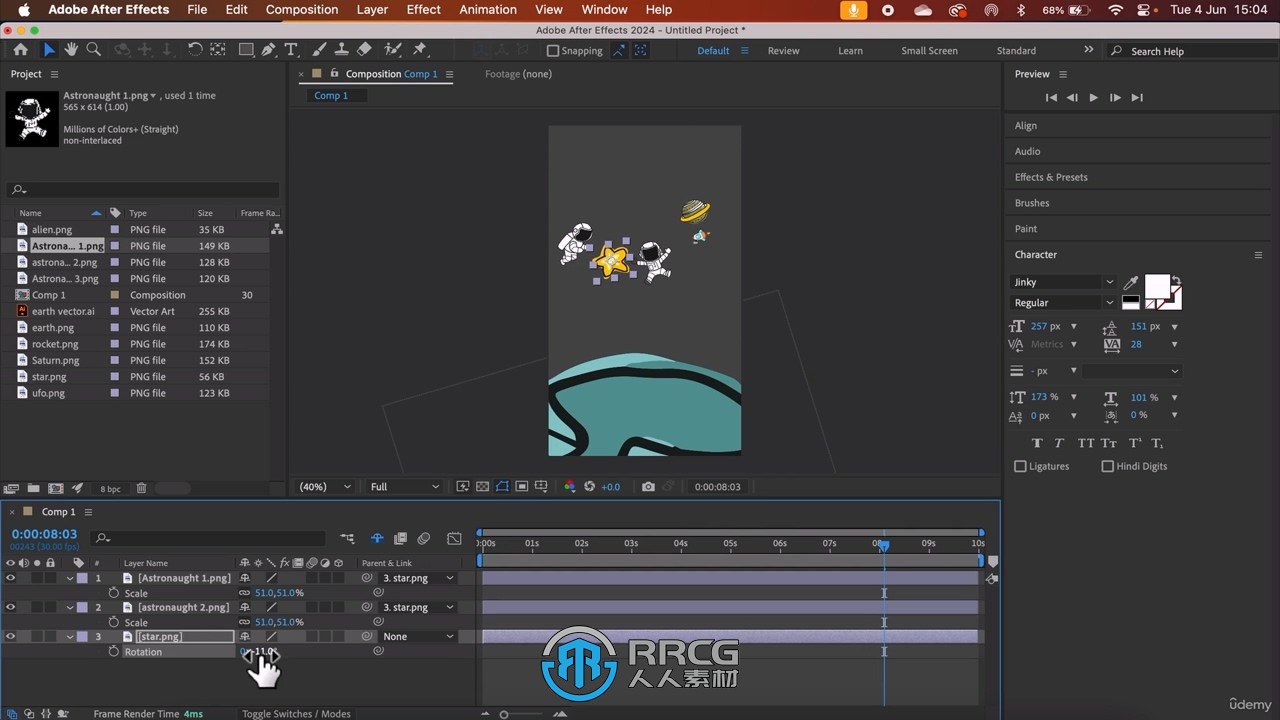Click the Reset Exposure icon in the viewer
Image resolution: width=1280 pixels, height=720 pixels.
[589, 487]
